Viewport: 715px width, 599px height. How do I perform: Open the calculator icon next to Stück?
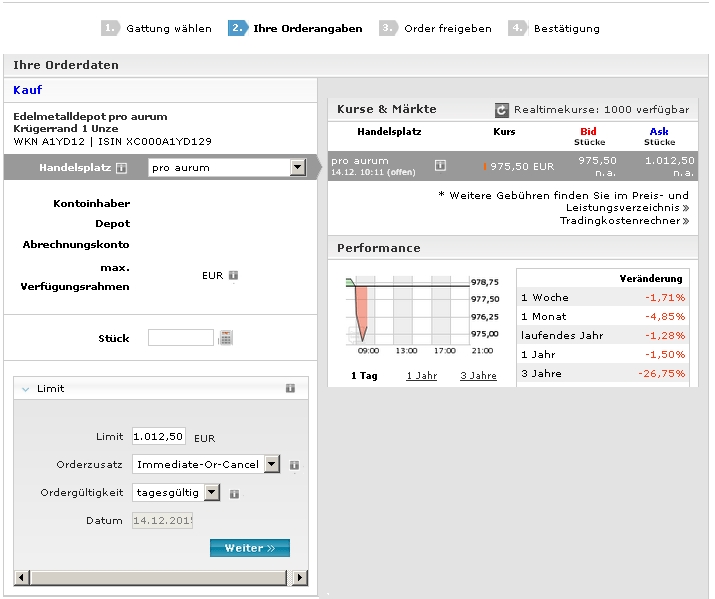[226, 338]
